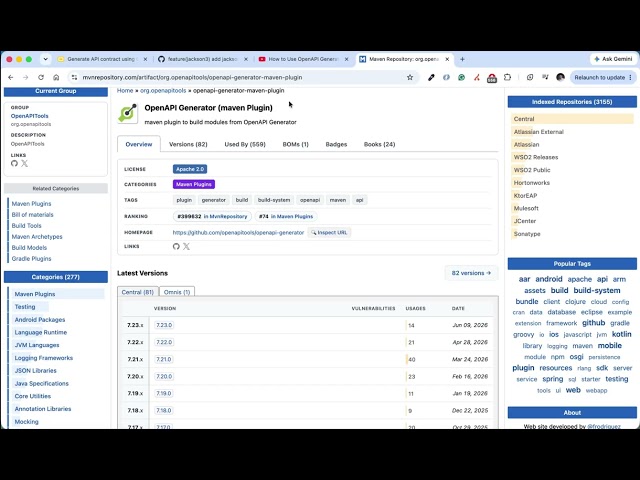Click the OpenAPI Generator logo image
Viewport: 640px width, 480px height.
pyautogui.click(x=128, y=113)
